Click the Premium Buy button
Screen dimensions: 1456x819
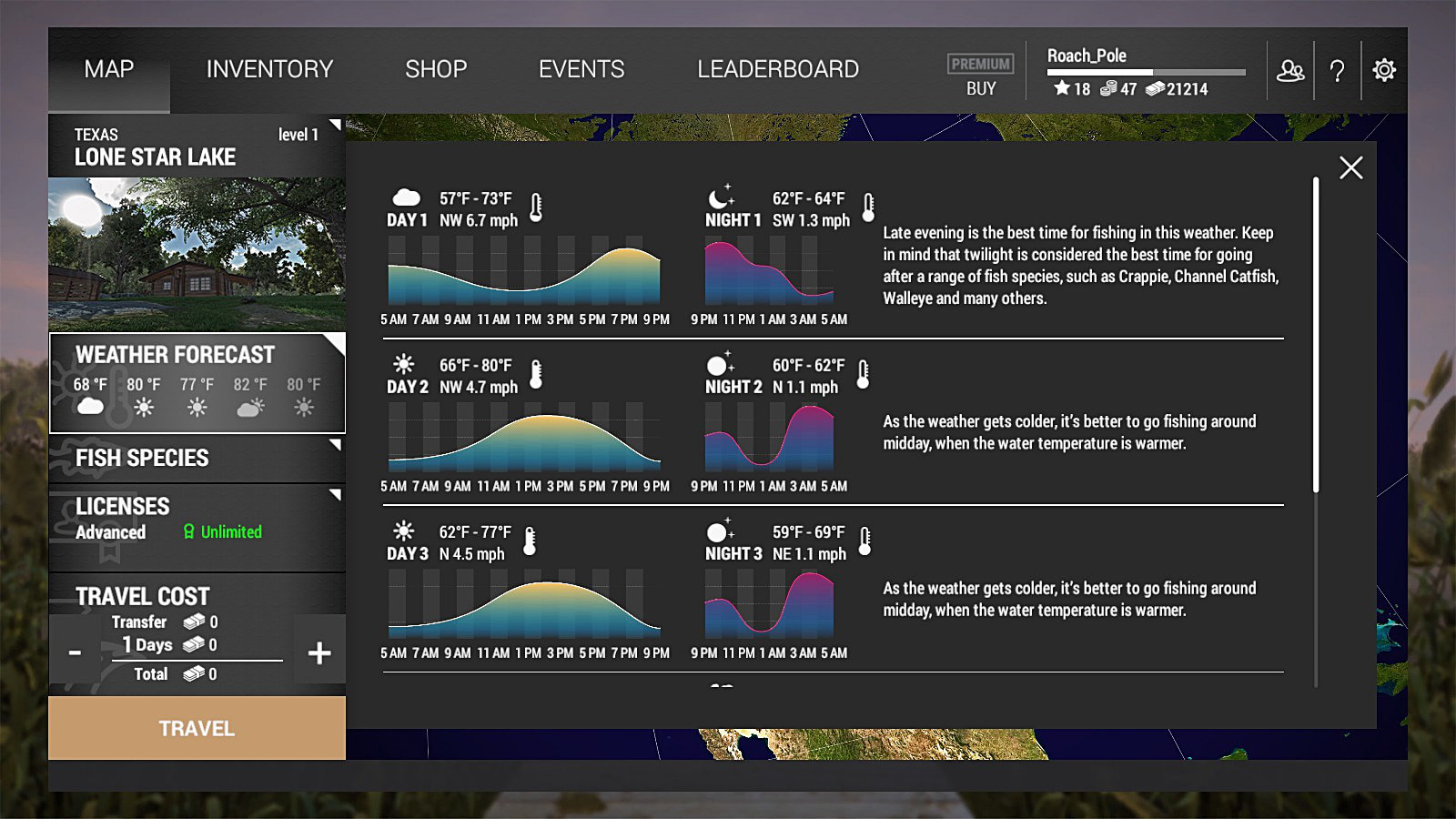click(x=980, y=76)
